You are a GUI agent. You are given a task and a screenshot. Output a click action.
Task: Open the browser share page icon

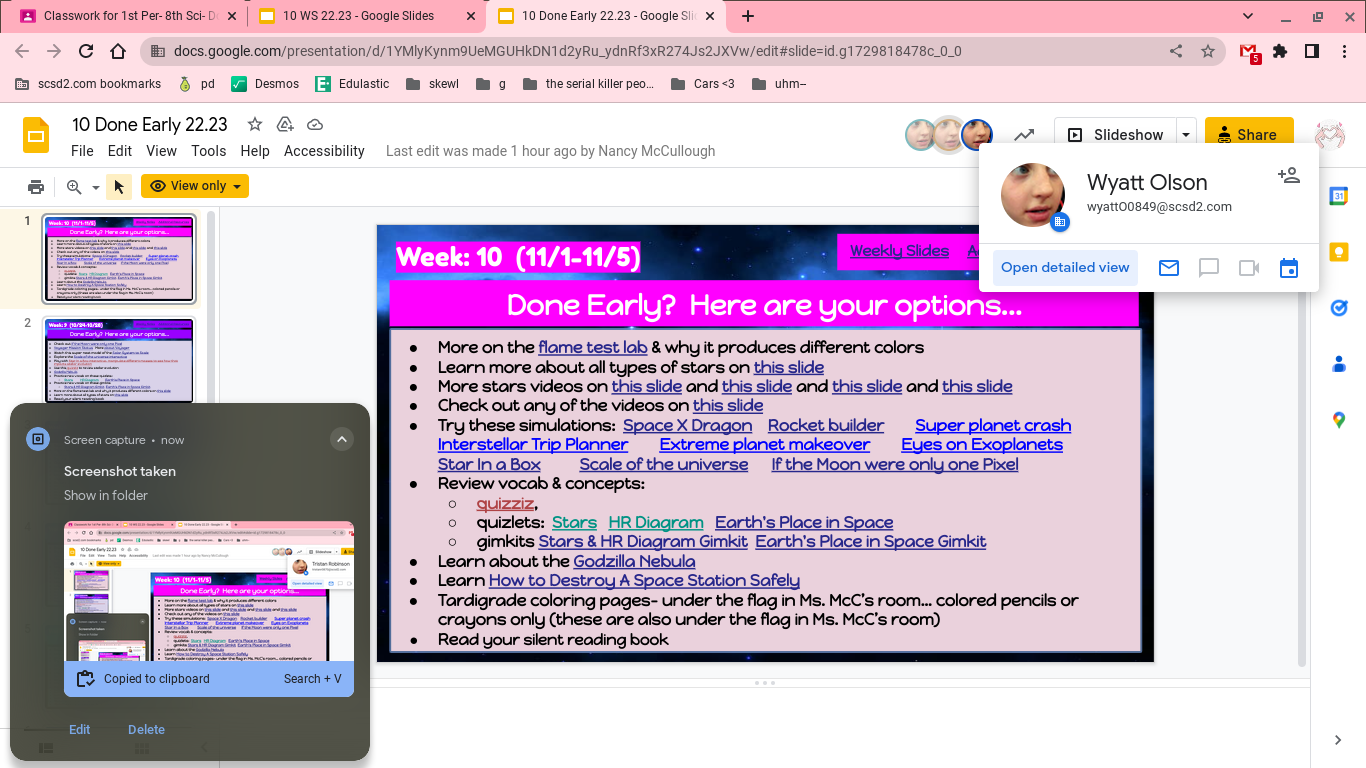[1176, 51]
